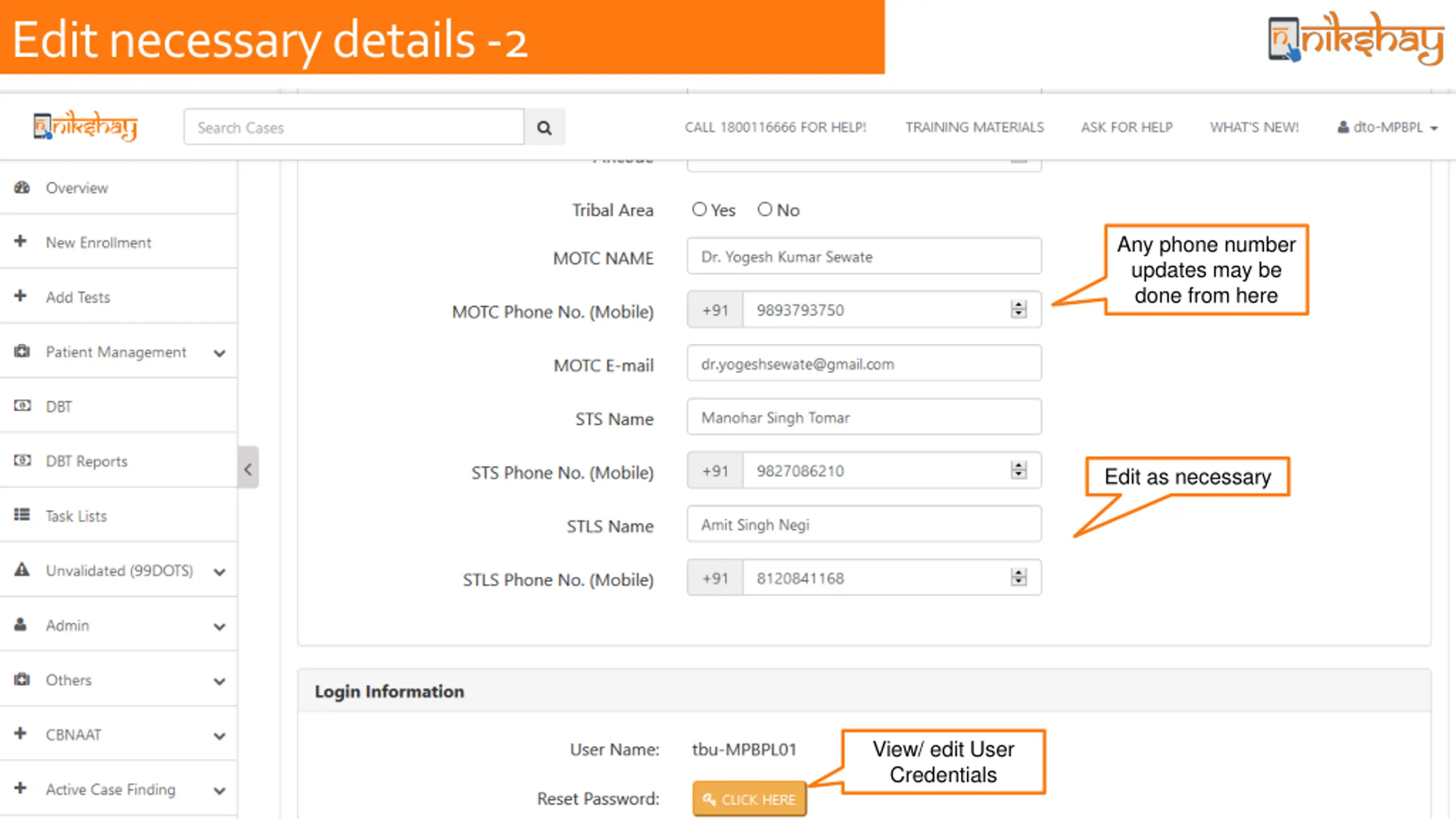1456x819 pixels.
Task: Open the TRAINING MATERIALS link
Action: (974, 127)
